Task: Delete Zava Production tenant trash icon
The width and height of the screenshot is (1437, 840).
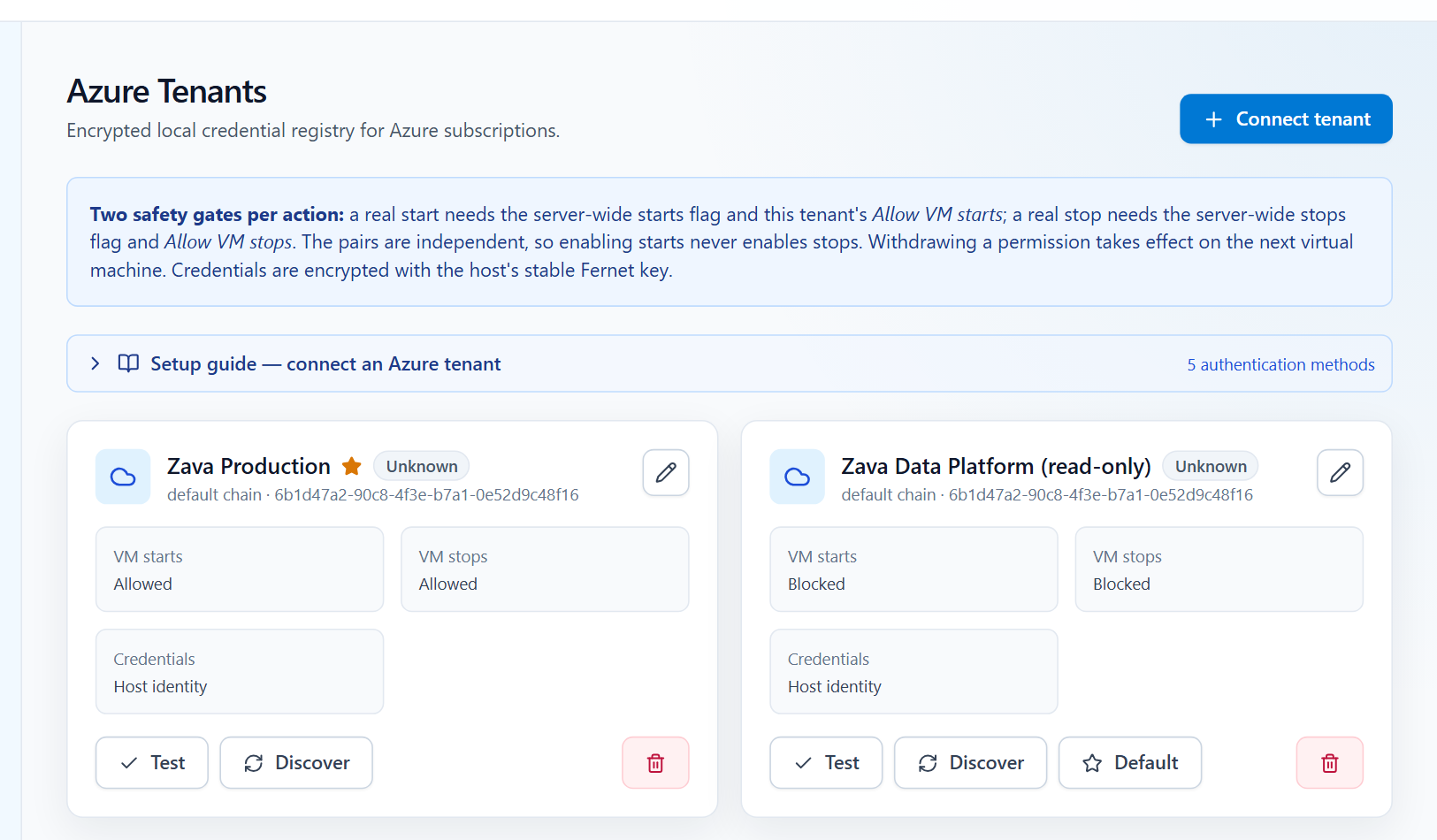Action: (655, 762)
